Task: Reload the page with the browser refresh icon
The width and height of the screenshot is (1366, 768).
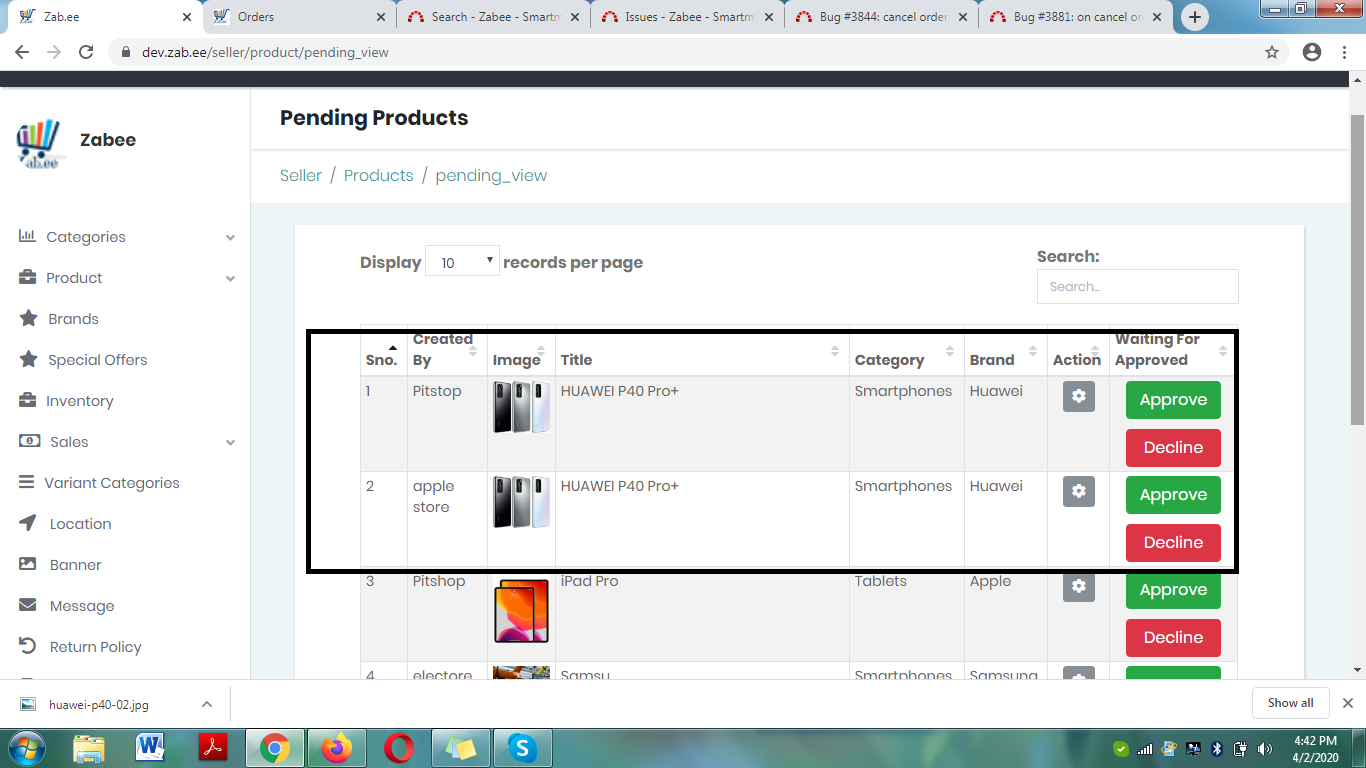Action: tap(86, 52)
